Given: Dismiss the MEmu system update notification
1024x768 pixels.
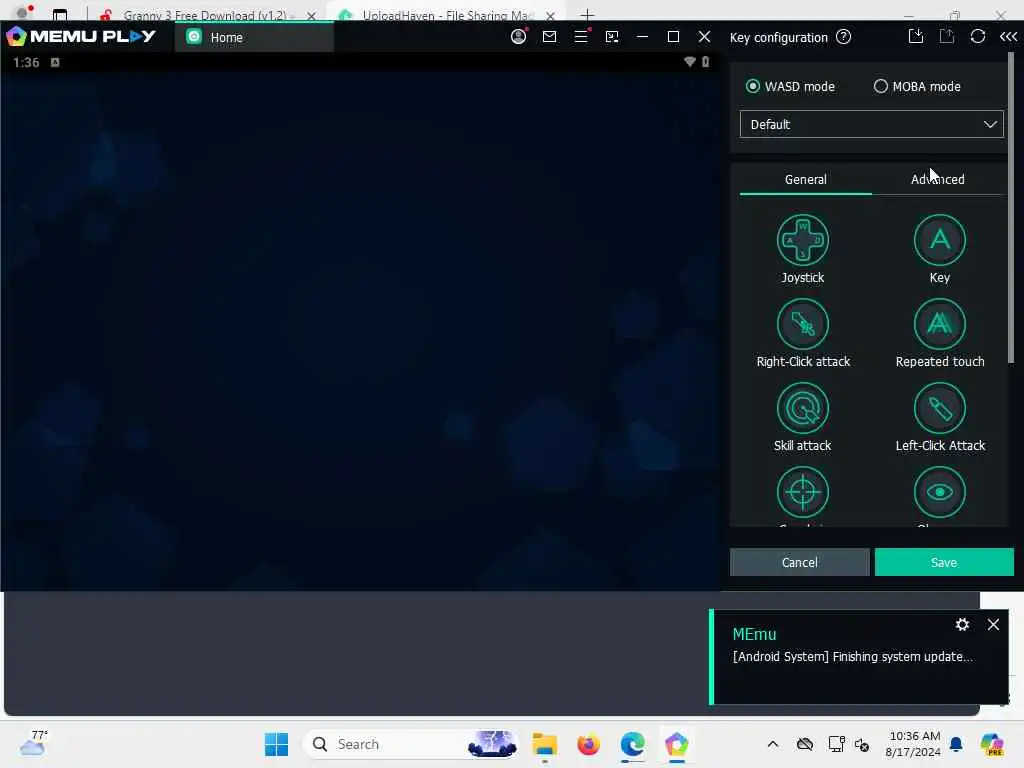Looking at the screenshot, I should pos(993,624).
